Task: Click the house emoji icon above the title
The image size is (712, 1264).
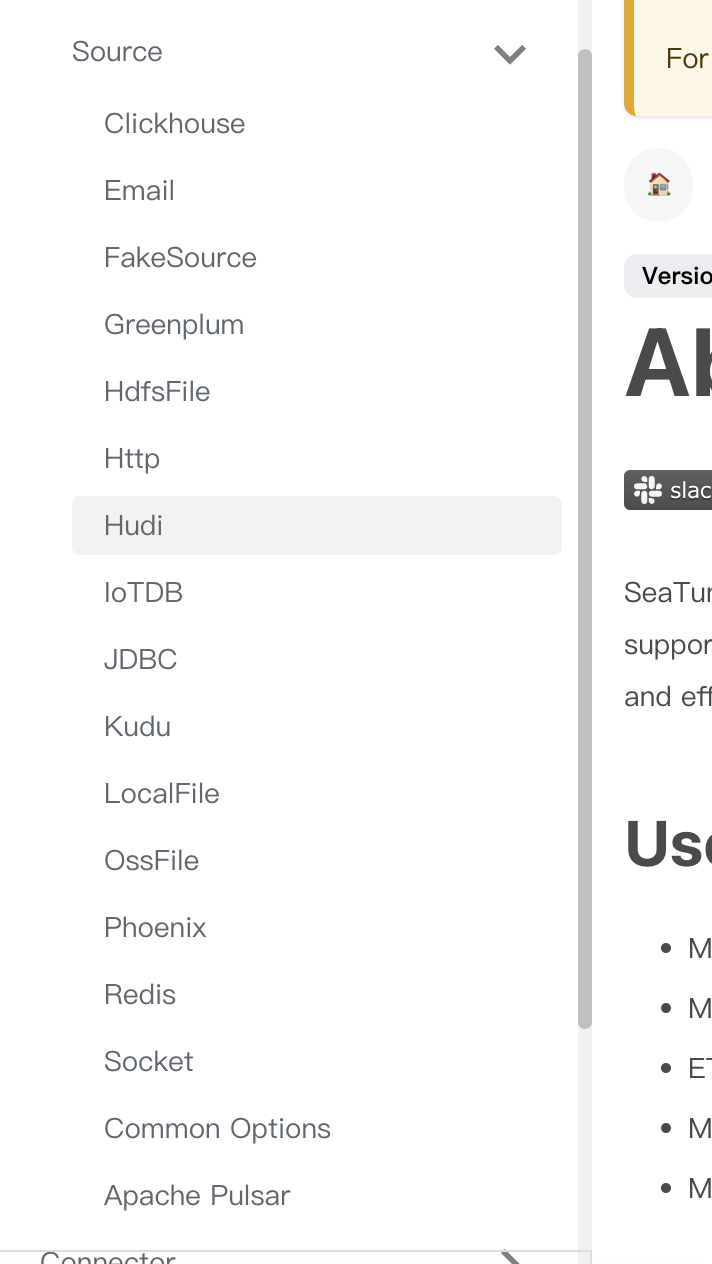Action: click(658, 185)
